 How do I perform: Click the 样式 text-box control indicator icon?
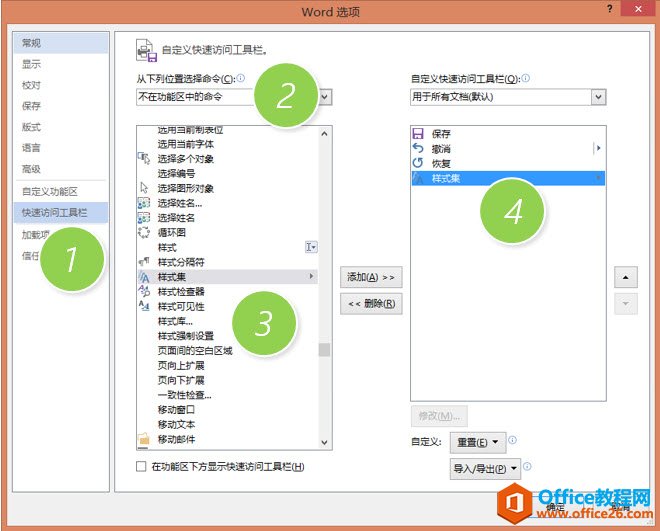coord(311,247)
